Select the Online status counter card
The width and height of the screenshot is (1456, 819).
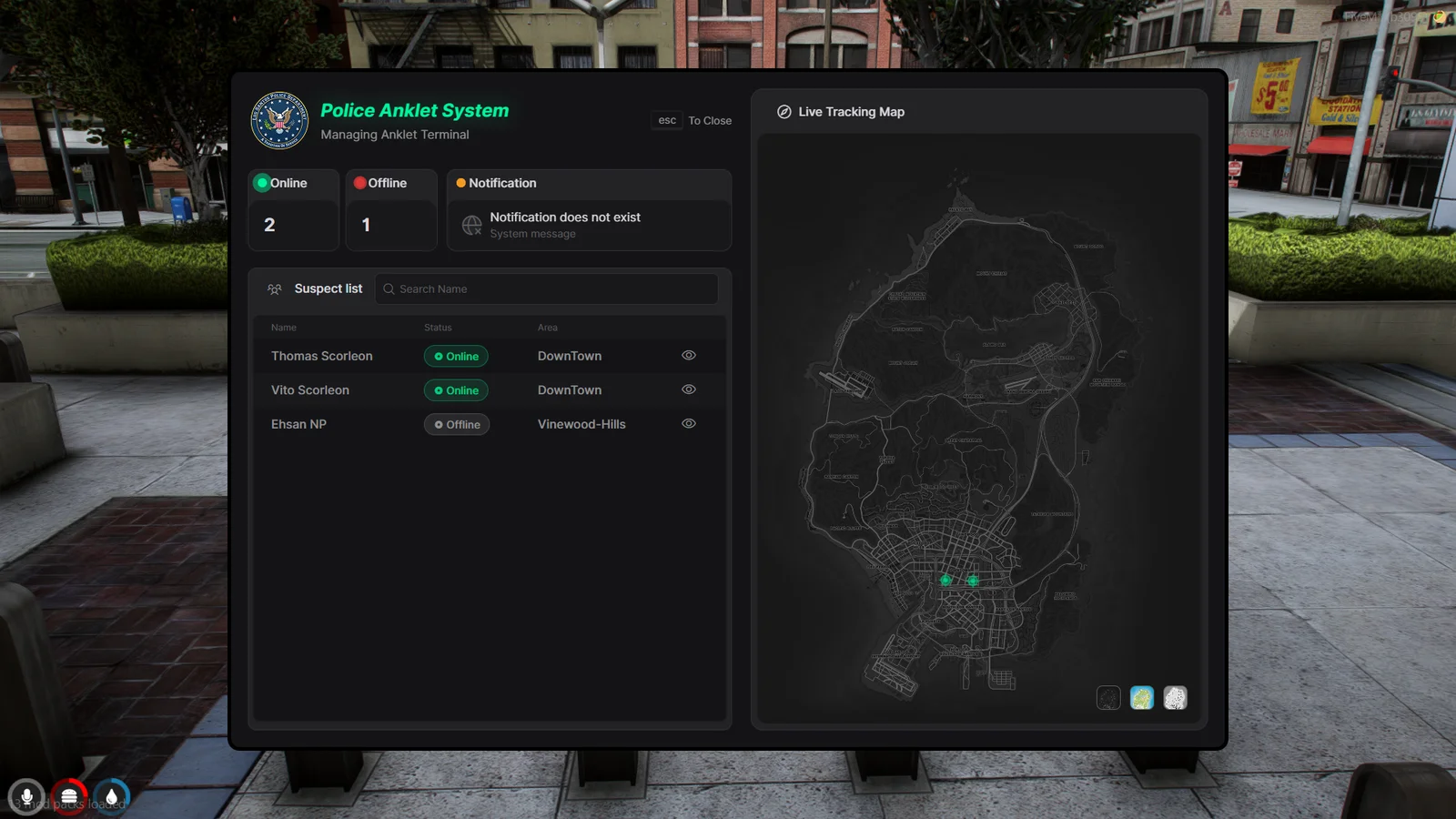coord(293,210)
